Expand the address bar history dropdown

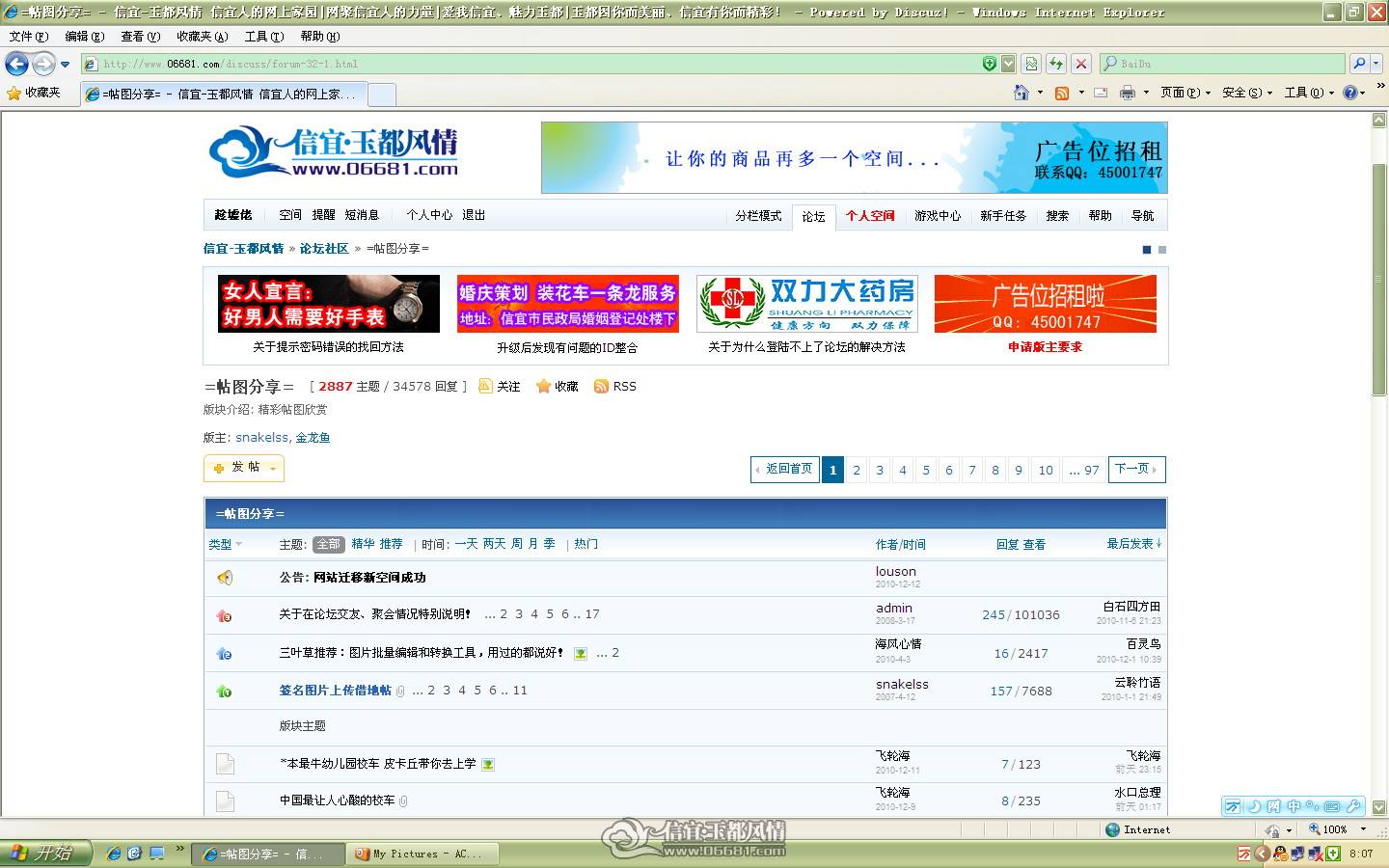[1008, 64]
